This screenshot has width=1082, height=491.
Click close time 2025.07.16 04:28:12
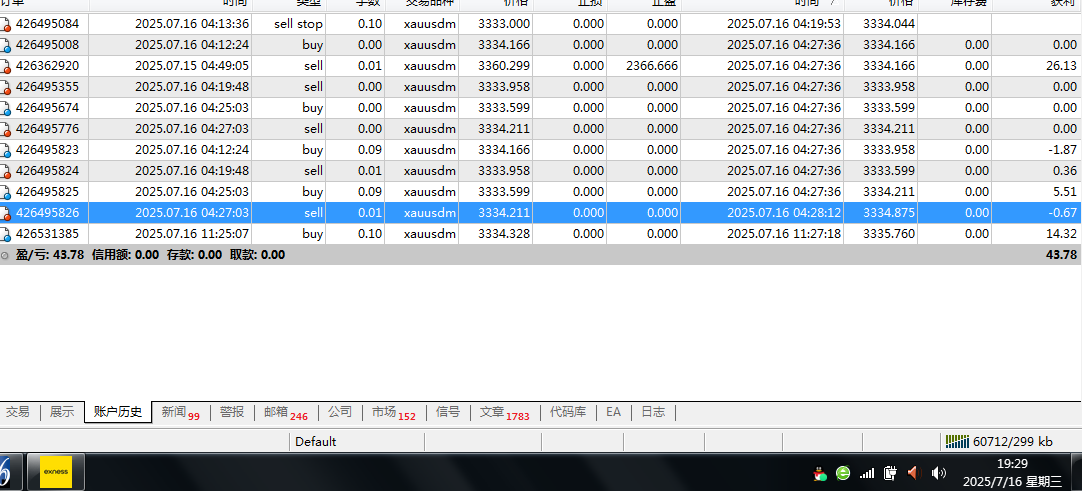pos(784,213)
